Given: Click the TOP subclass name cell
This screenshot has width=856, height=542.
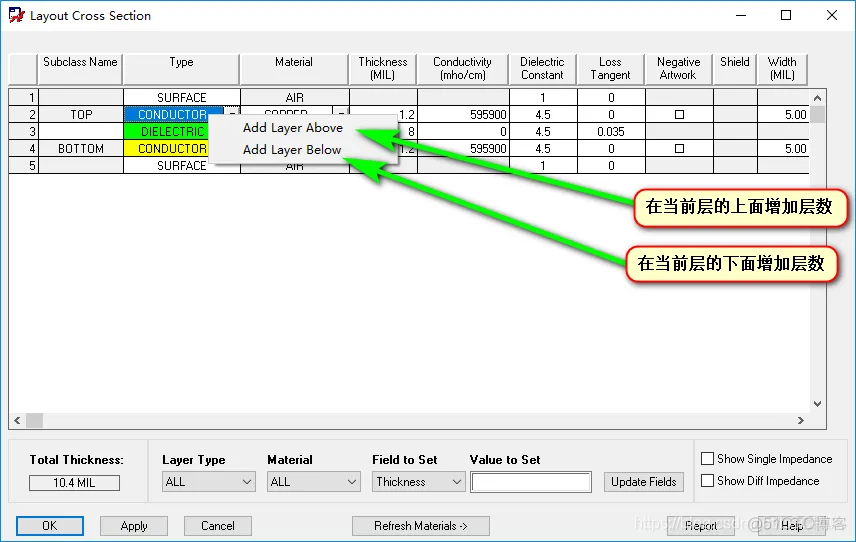Looking at the screenshot, I should coord(81,115).
